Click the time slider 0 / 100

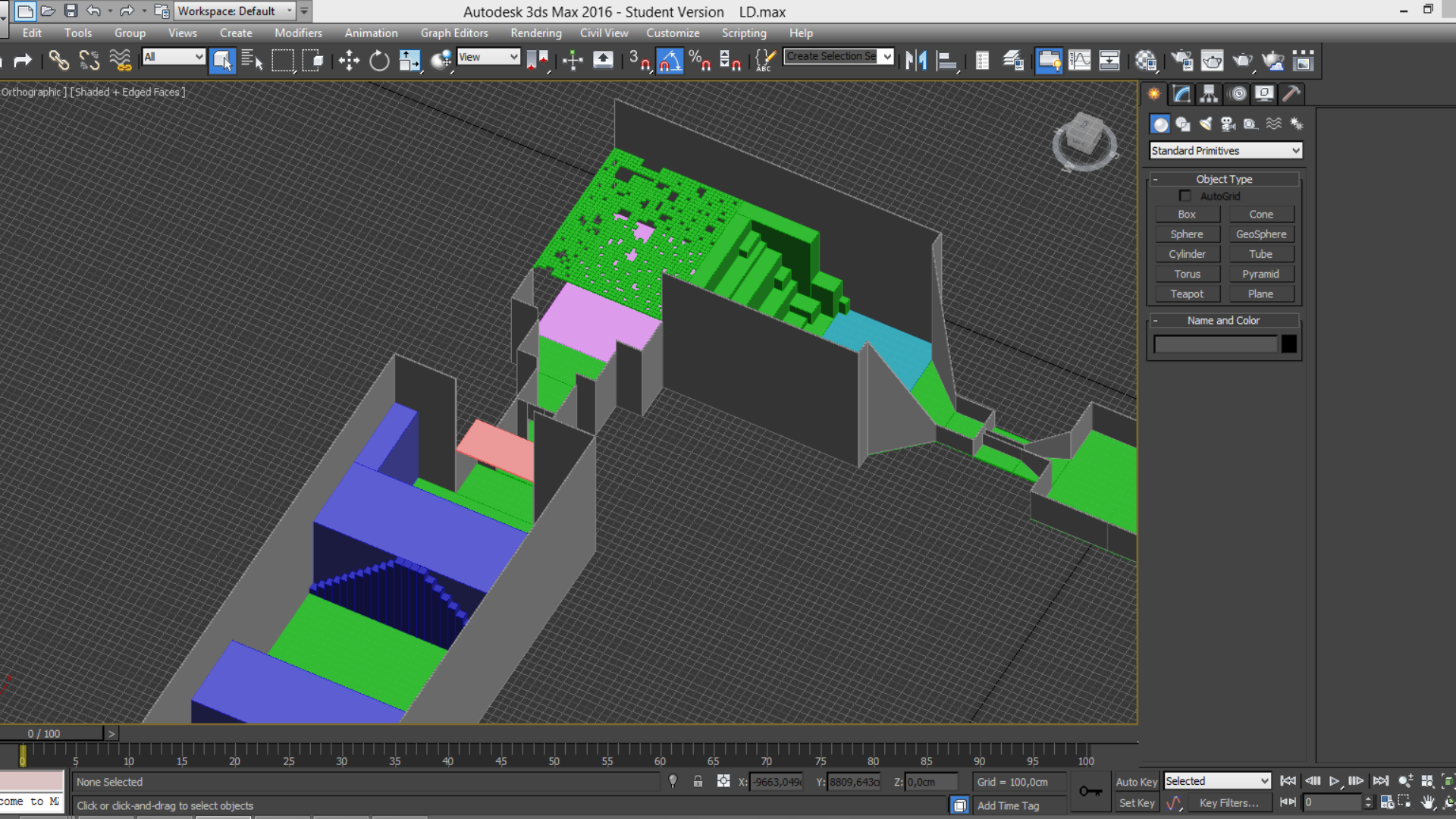tap(52, 733)
